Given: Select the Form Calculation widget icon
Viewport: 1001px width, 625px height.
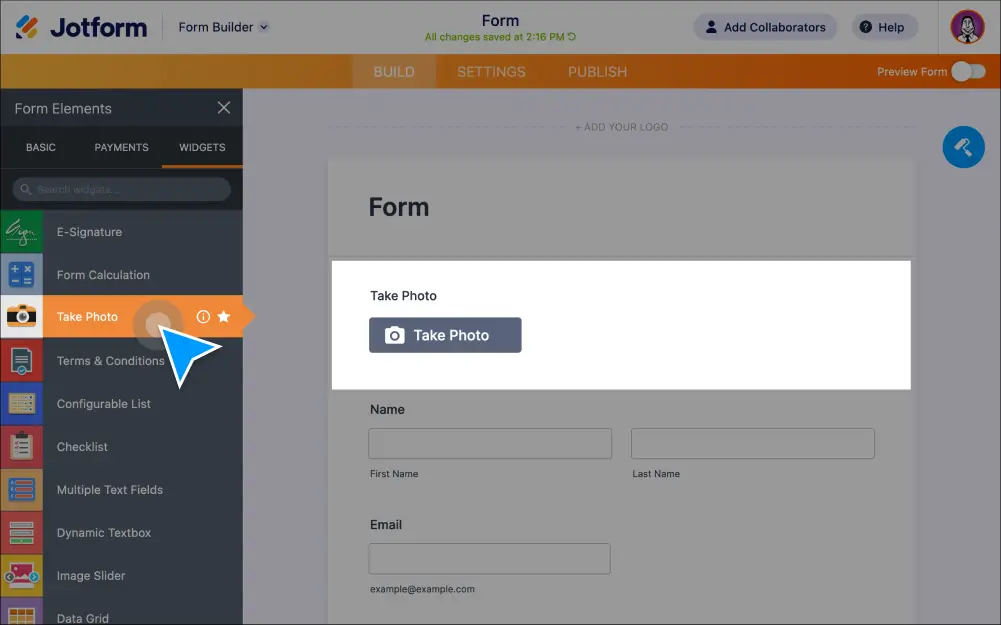Looking at the screenshot, I should (x=21, y=275).
